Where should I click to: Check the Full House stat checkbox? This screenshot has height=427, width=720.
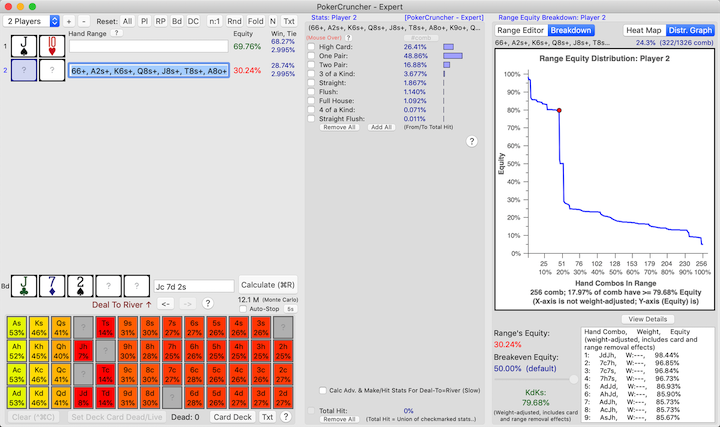pos(311,101)
